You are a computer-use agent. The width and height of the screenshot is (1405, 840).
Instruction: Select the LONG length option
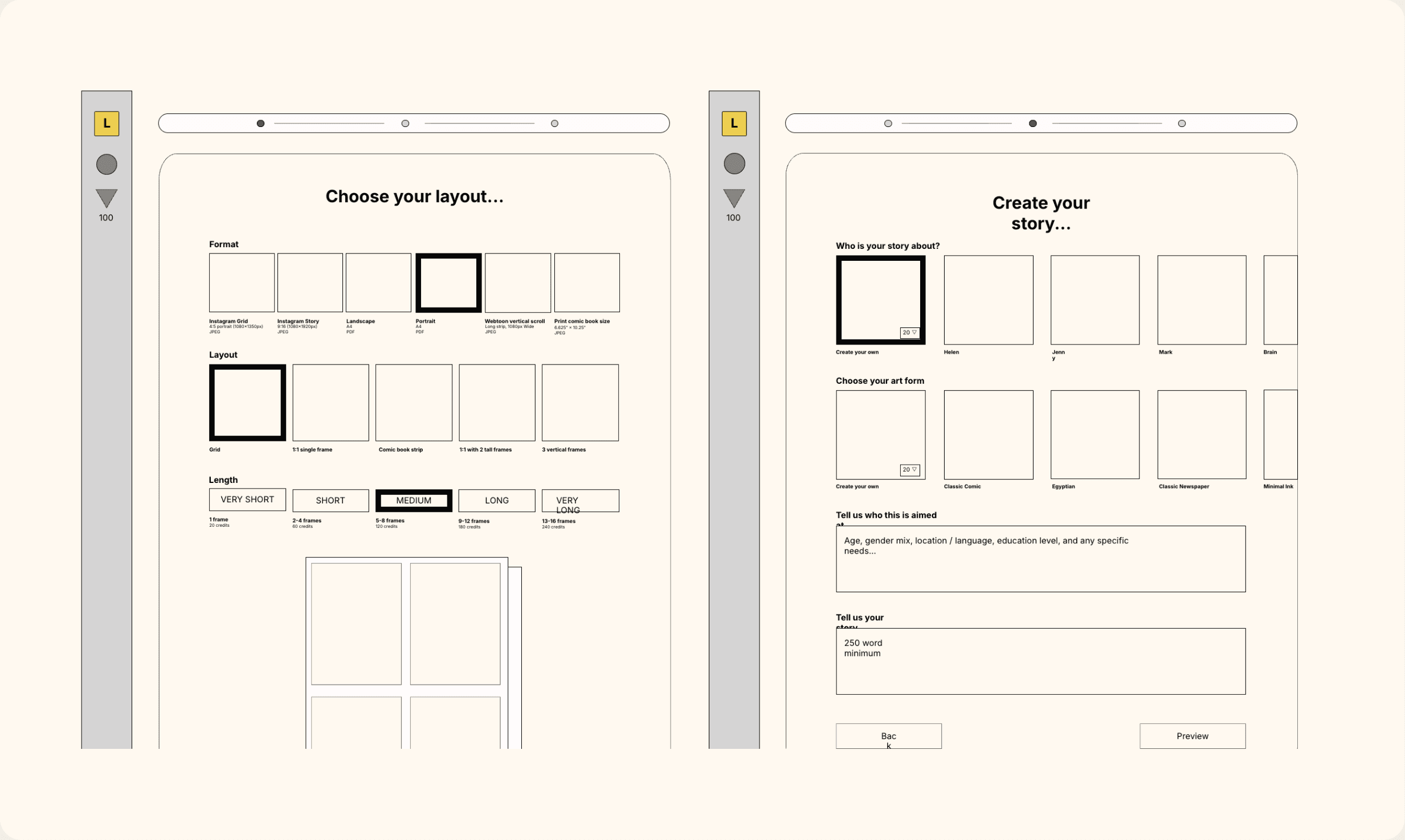pos(496,501)
